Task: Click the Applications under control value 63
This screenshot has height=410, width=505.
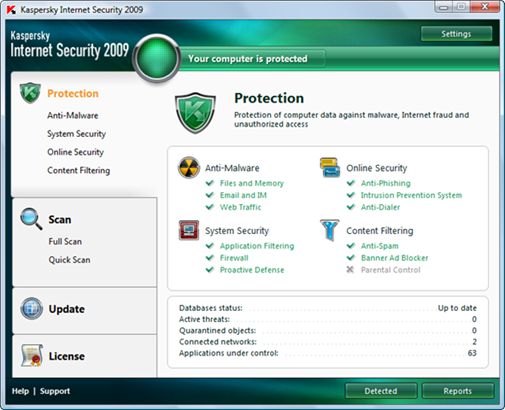Action: 472,353
